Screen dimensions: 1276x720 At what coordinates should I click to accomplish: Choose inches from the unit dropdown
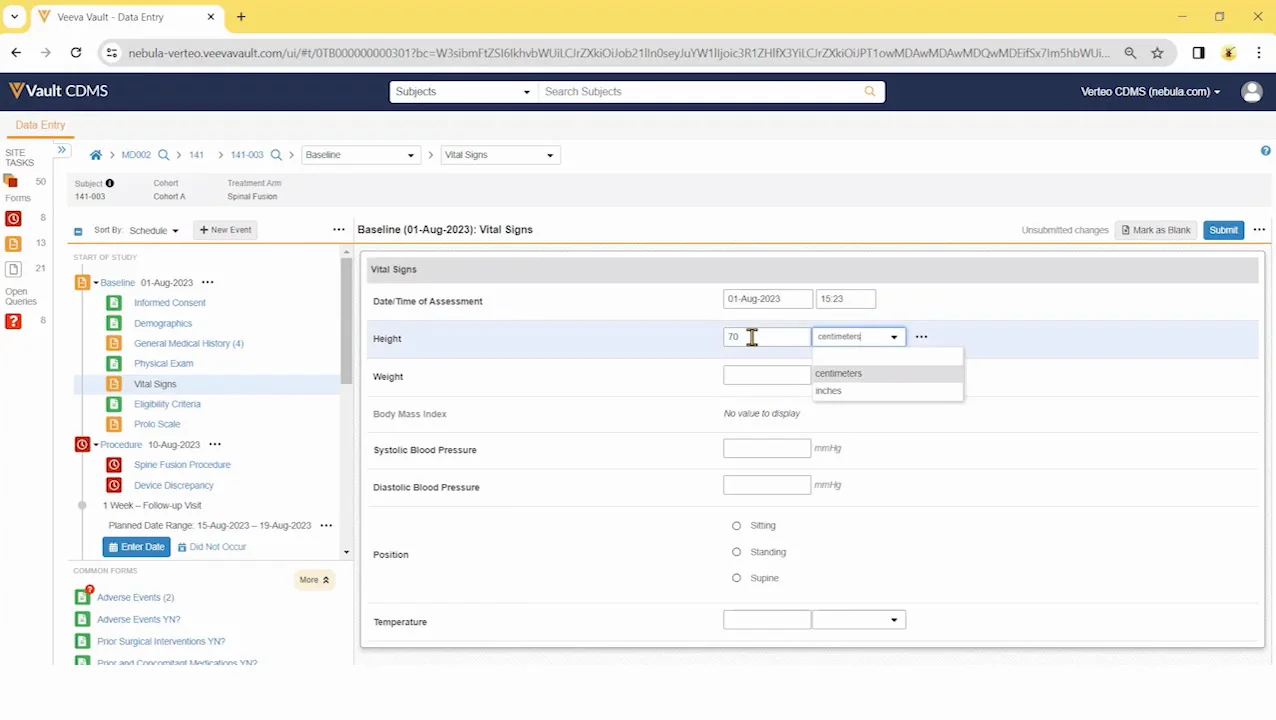pyautogui.click(x=828, y=391)
